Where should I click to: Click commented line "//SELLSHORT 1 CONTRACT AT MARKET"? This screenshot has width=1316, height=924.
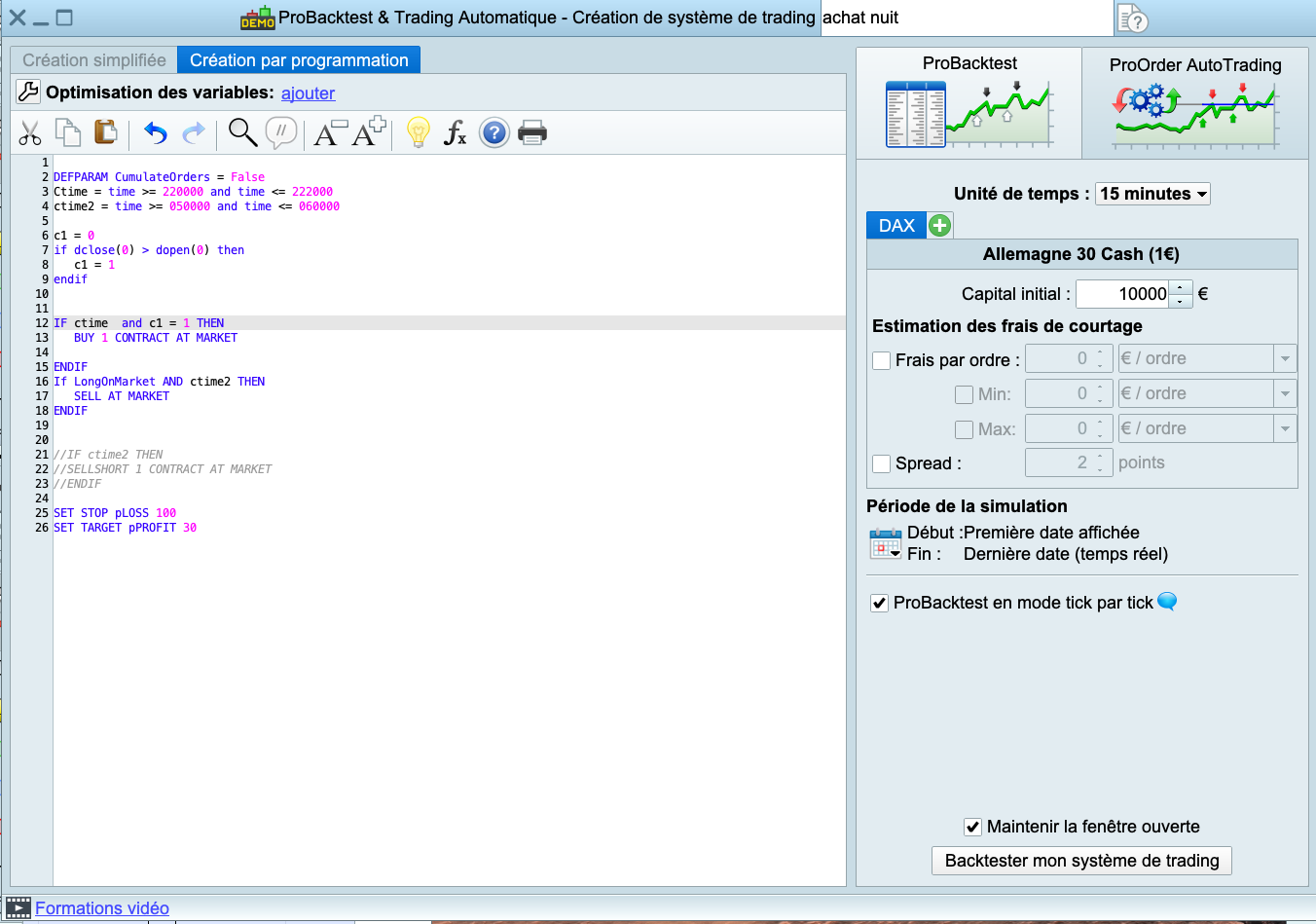[163, 469]
